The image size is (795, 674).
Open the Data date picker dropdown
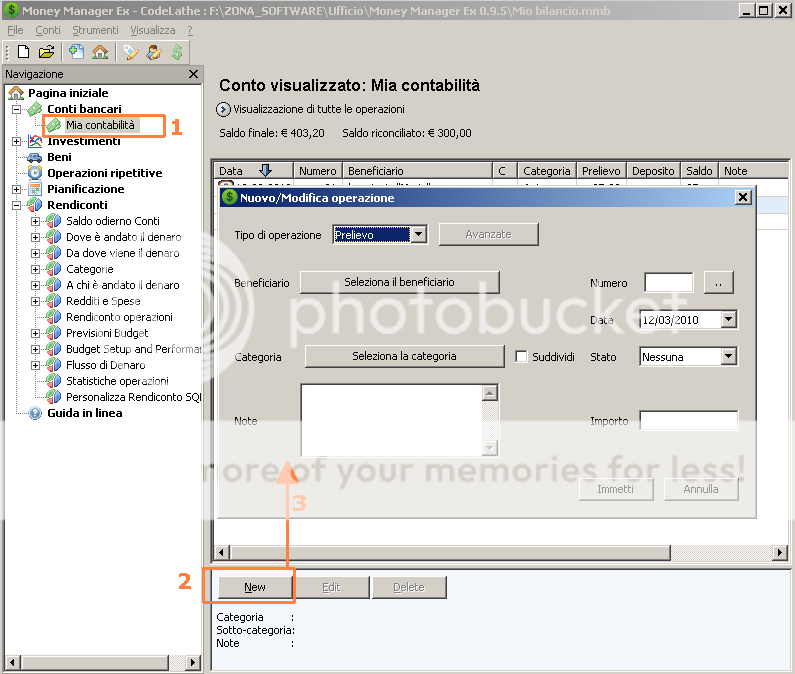point(729,320)
